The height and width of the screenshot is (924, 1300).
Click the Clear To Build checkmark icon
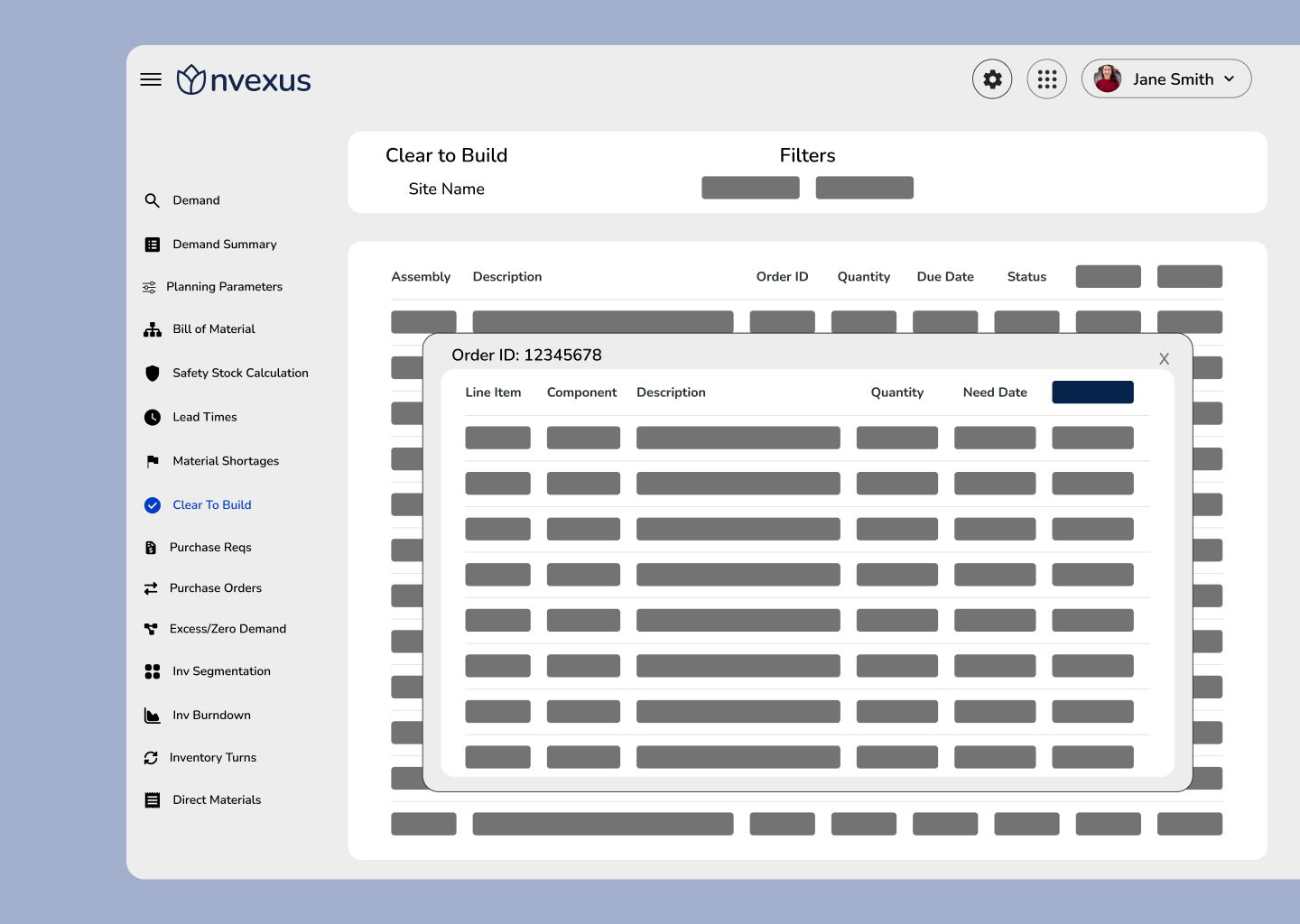click(x=153, y=505)
